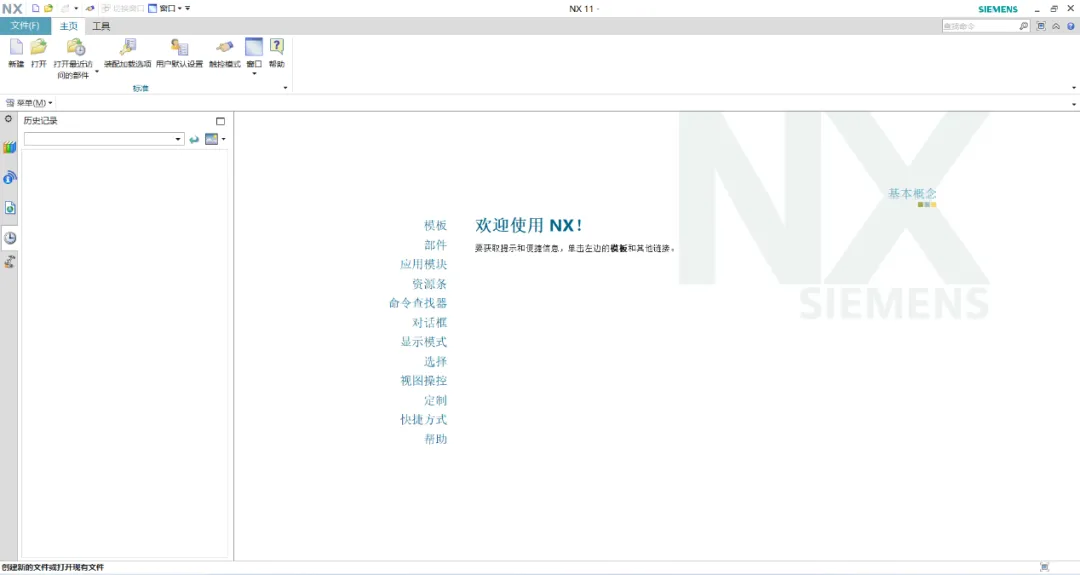Click the 切换窗口 switch window item
Viewport: 1080px width, 575px height.
point(123,8)
